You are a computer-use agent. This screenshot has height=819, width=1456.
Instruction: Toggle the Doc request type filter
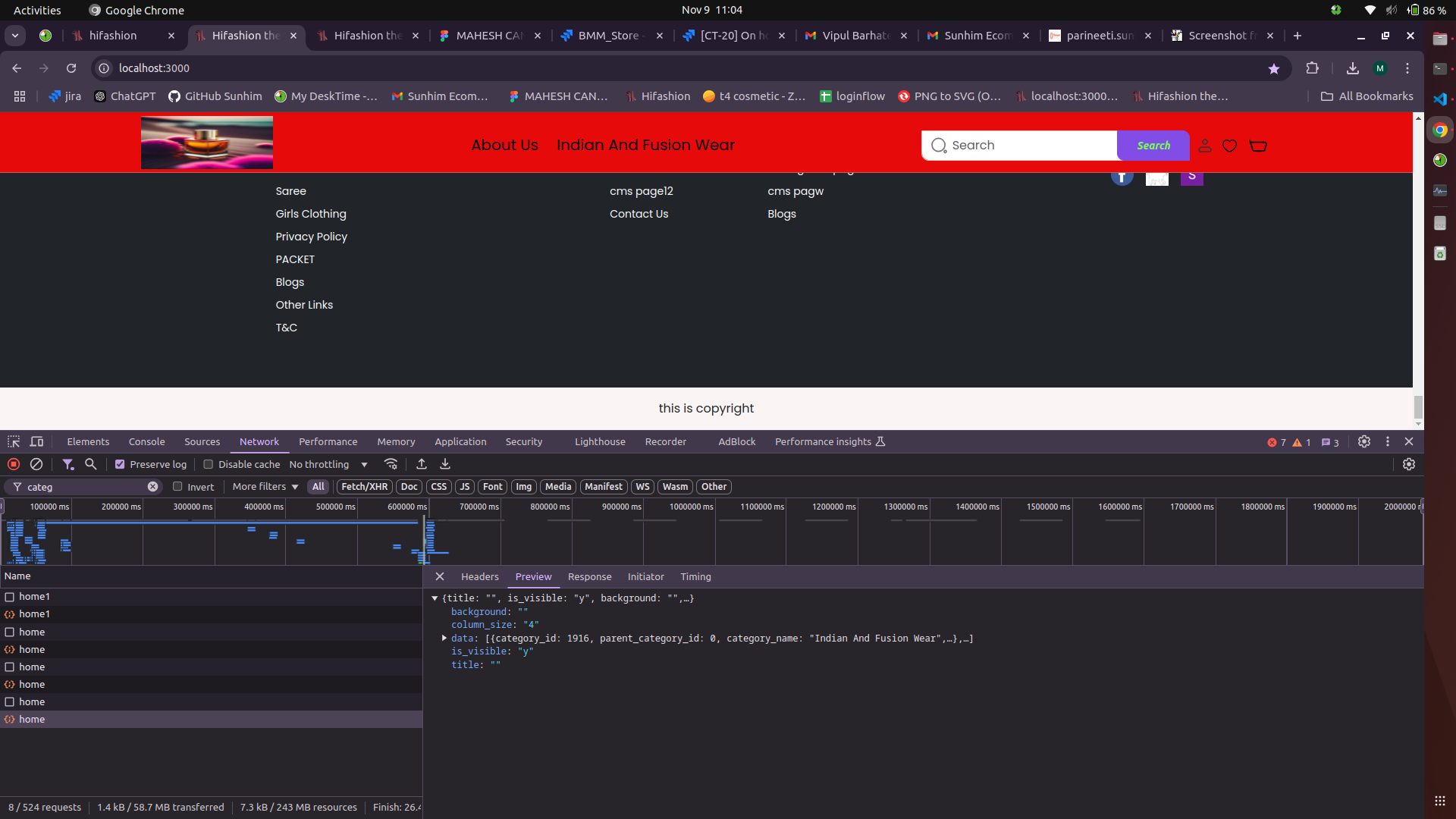pos(409,487)
